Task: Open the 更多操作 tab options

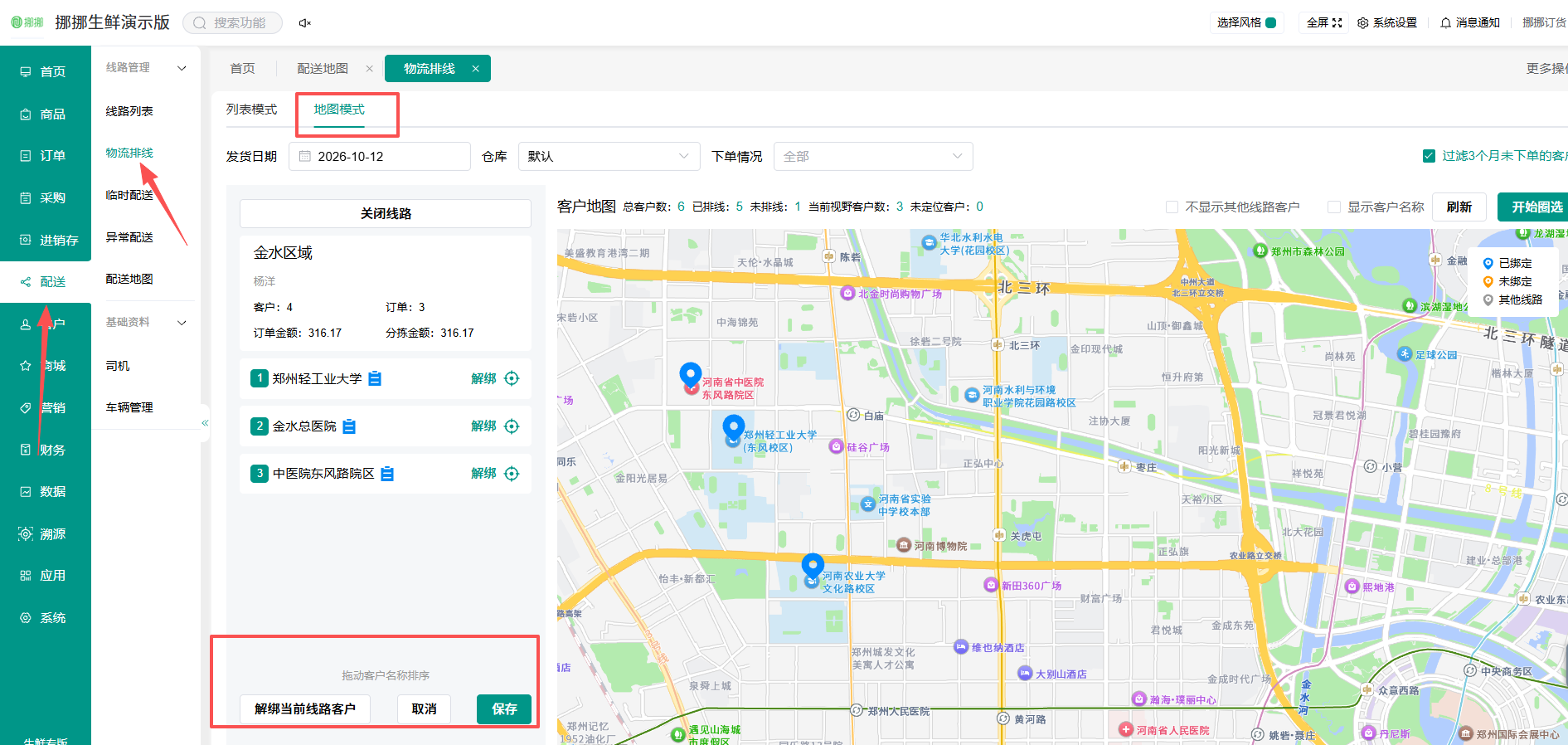Action: [x=1546, y=69]
